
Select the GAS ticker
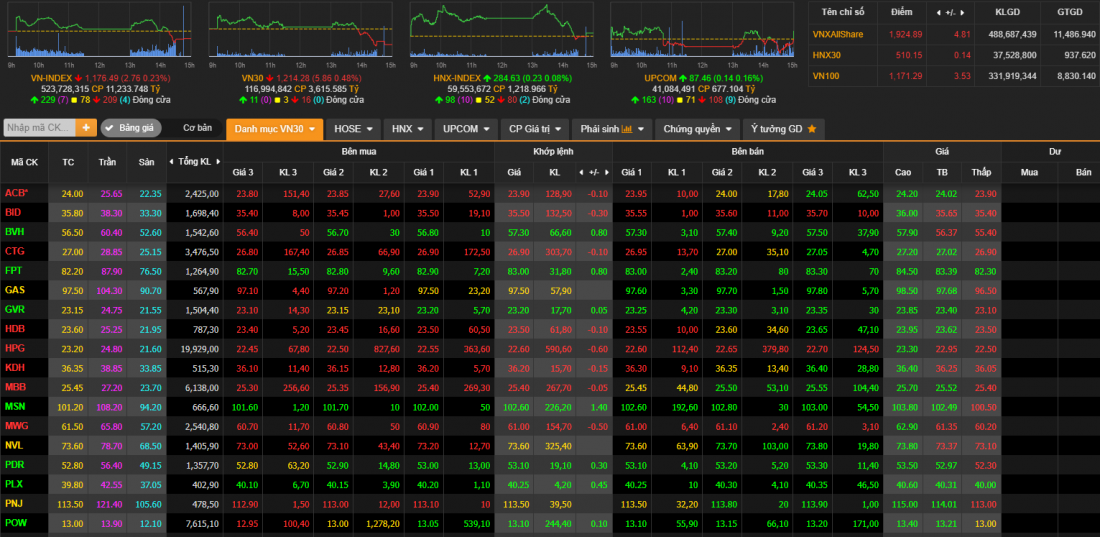click(14, 290)
